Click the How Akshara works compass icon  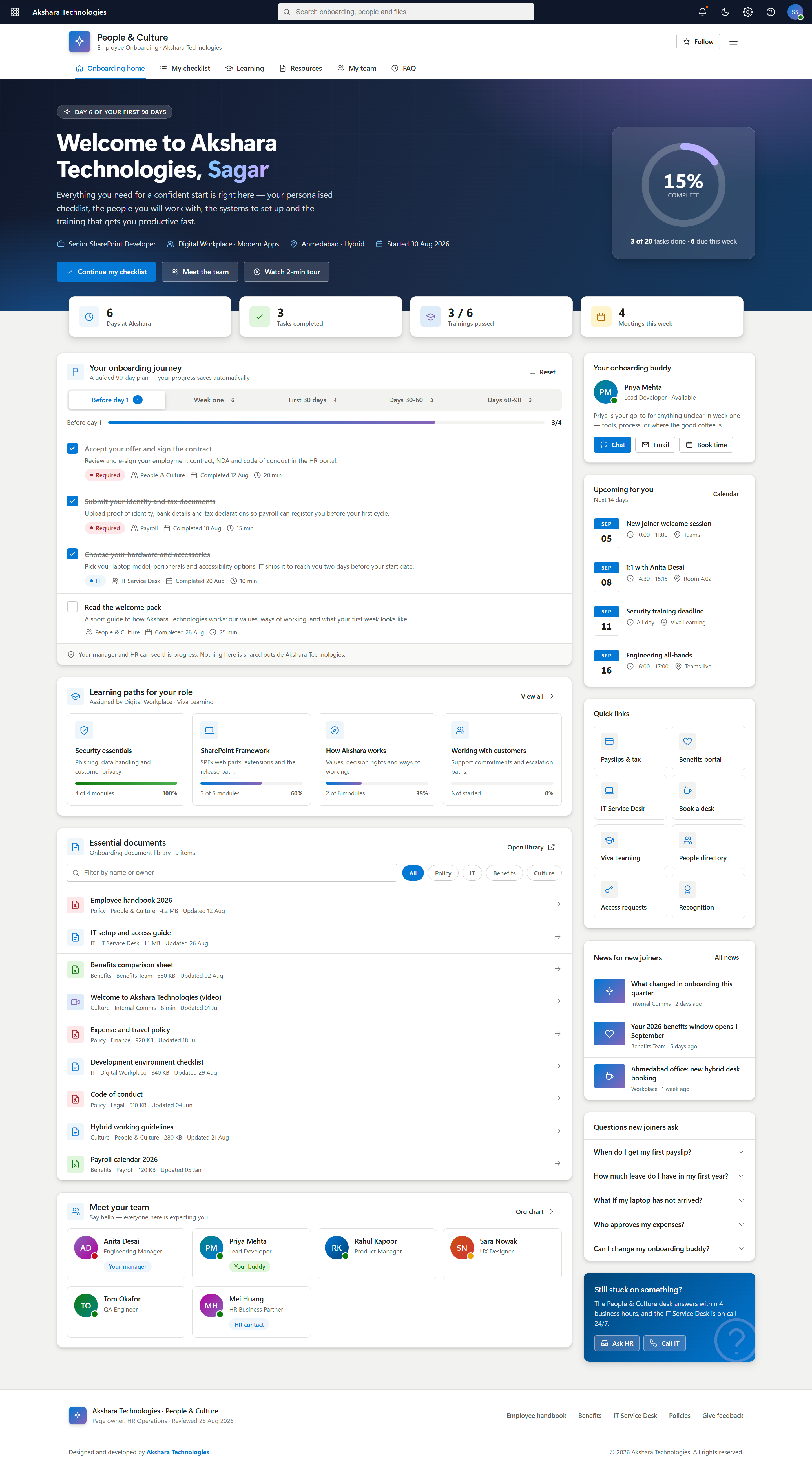tap(335, 730)
